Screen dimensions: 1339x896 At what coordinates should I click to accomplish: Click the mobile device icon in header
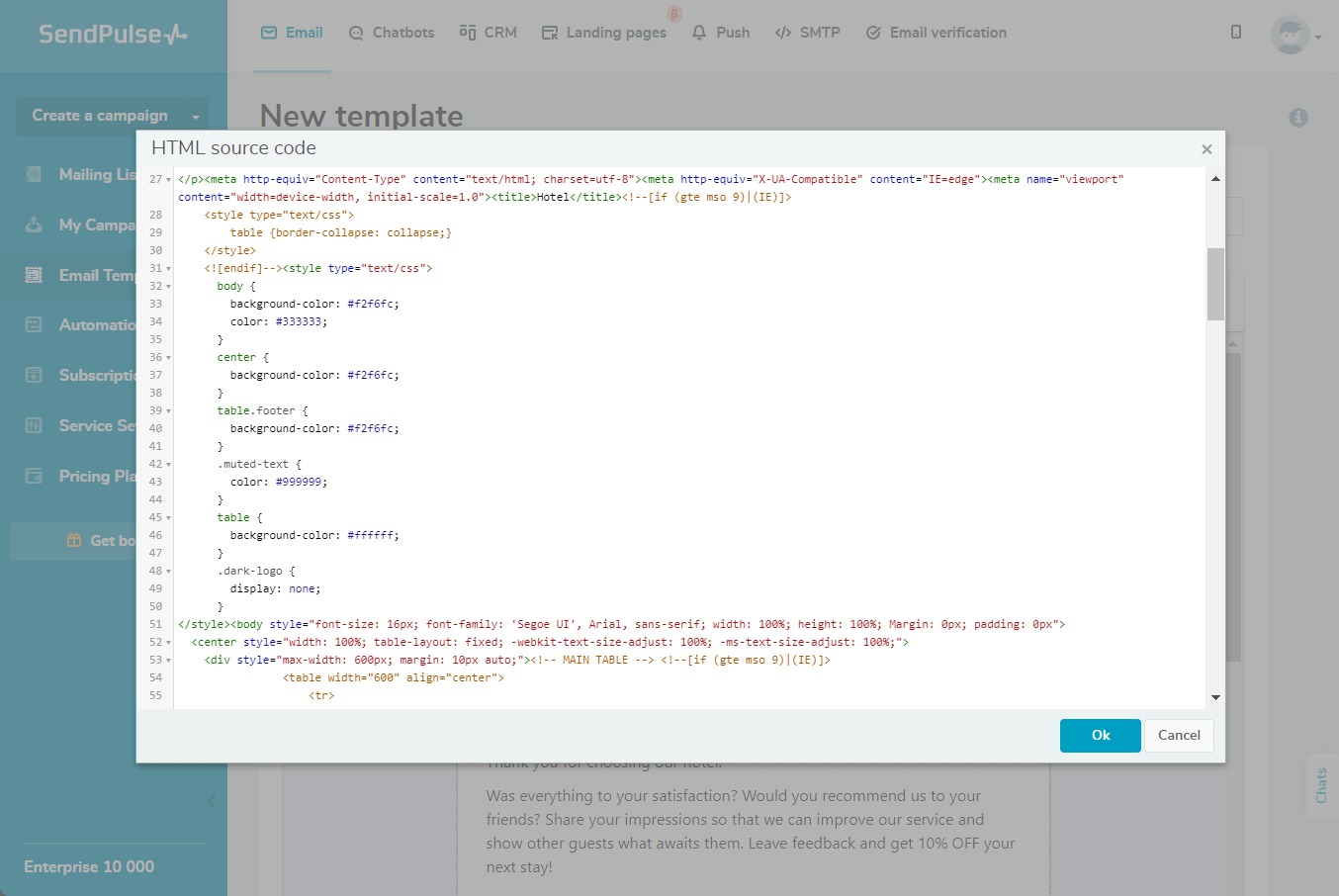tap(1236, 32)
